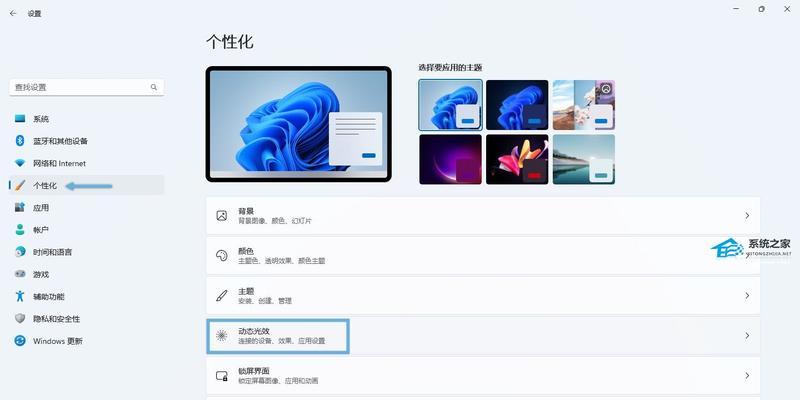Expand the 动态光效 row chevron
The width and height of the screenshot is (800, 400).
click(747, 336)
